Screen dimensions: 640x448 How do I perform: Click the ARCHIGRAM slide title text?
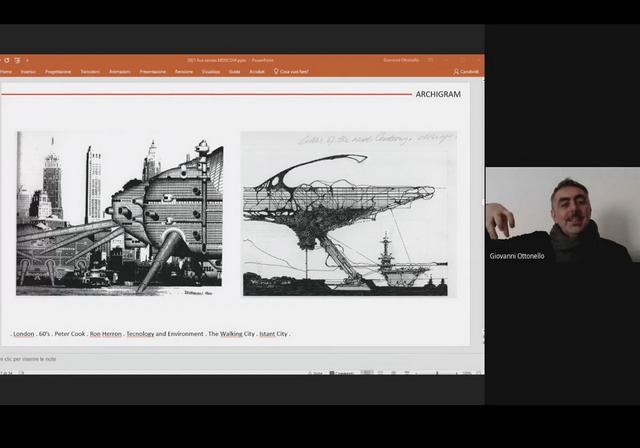point(440,95)
